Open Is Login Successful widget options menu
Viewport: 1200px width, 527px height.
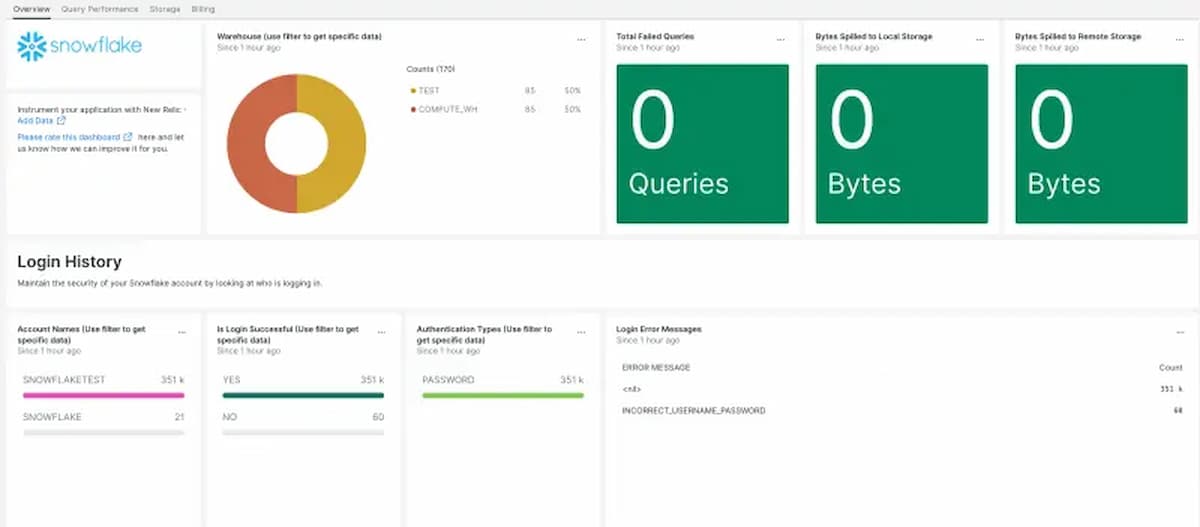pos(381,332)
